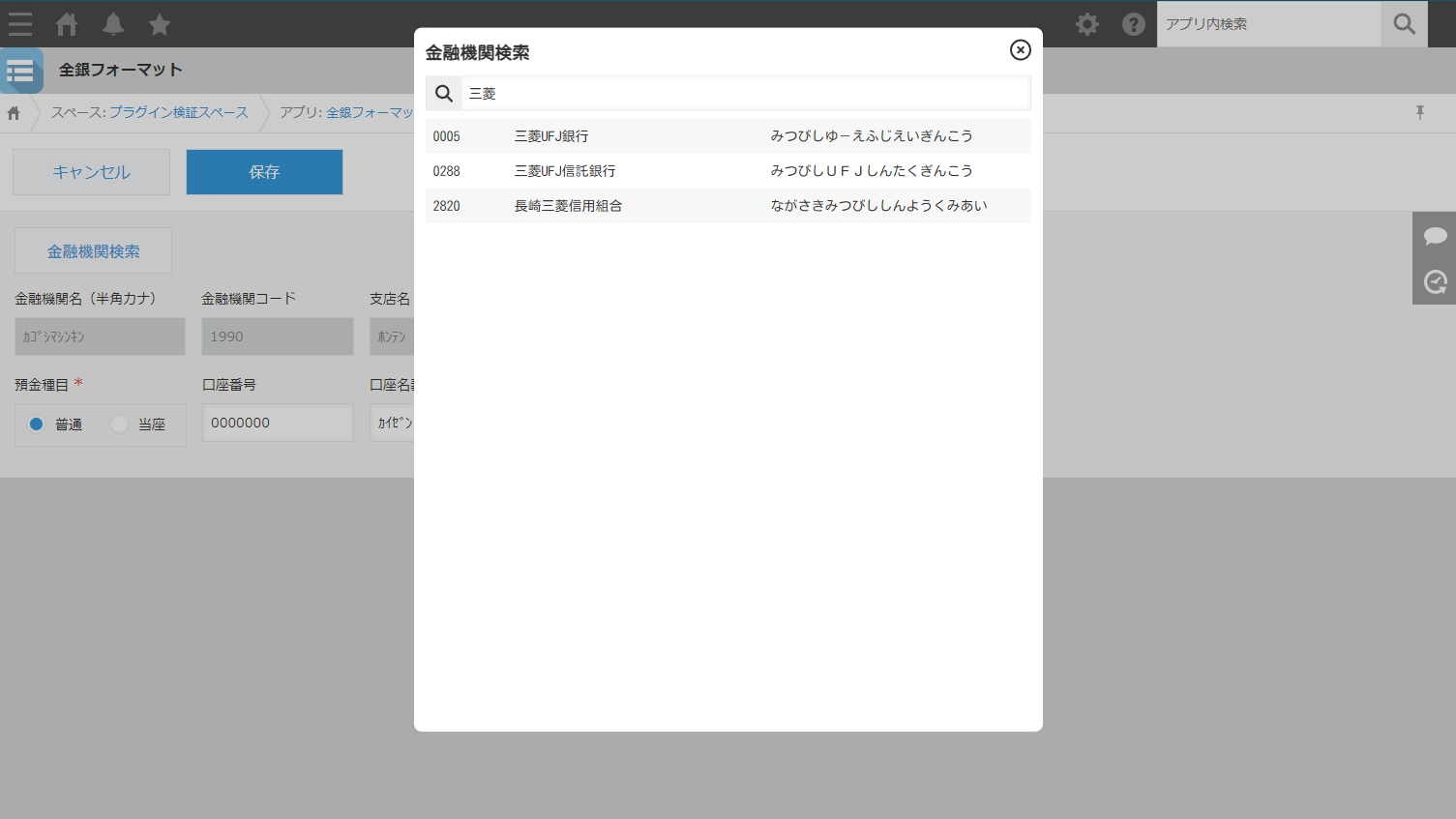Image resolution: width=1456 pixels, height=819 pixels.
Task: Click the 口座番号 field with 0000000
Action: click(x=278, y=423)
